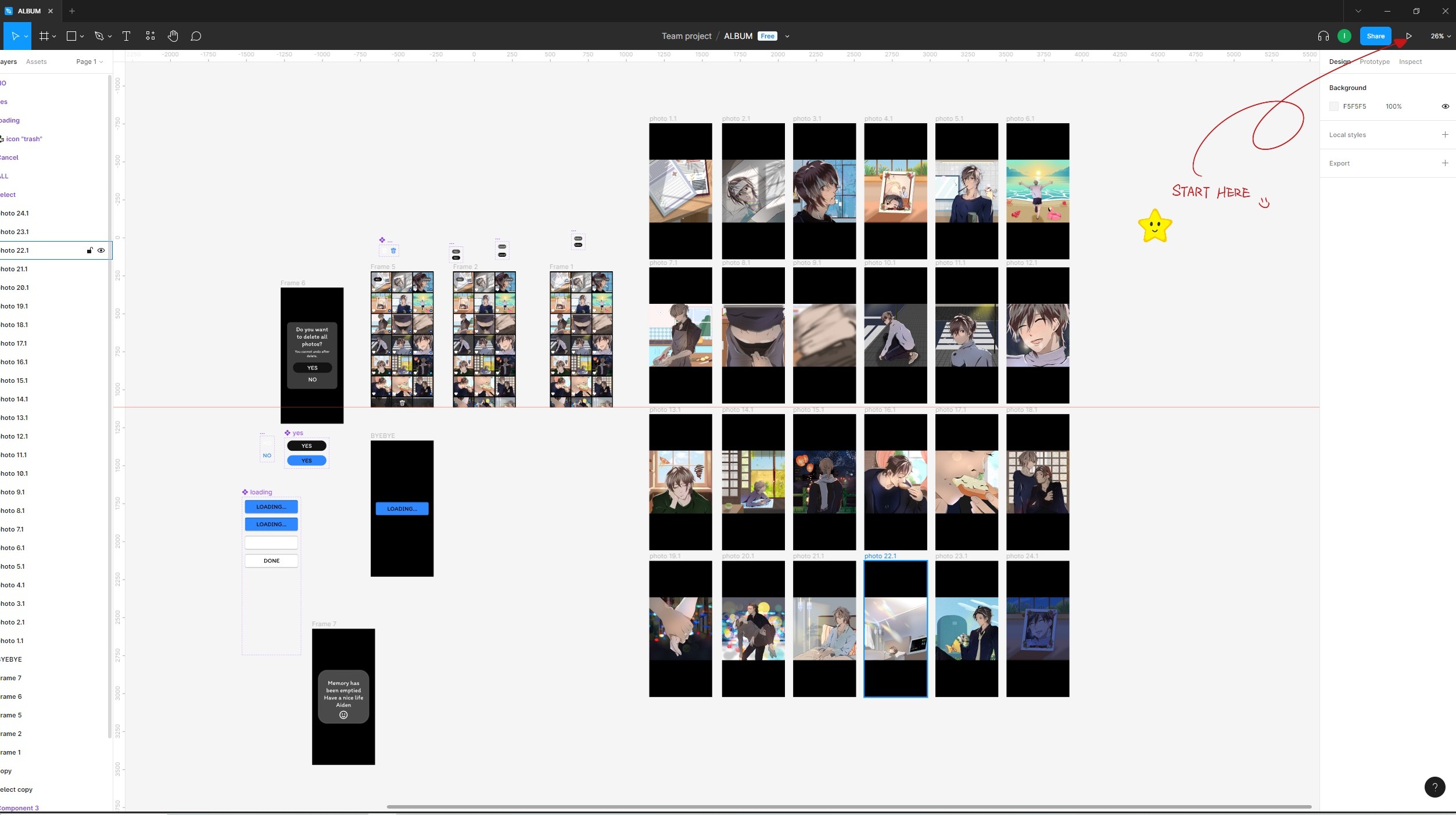Present the prototype with play icon
Image resolution: width=1456 pixels, height=815 pixels.
point(1408,36)
